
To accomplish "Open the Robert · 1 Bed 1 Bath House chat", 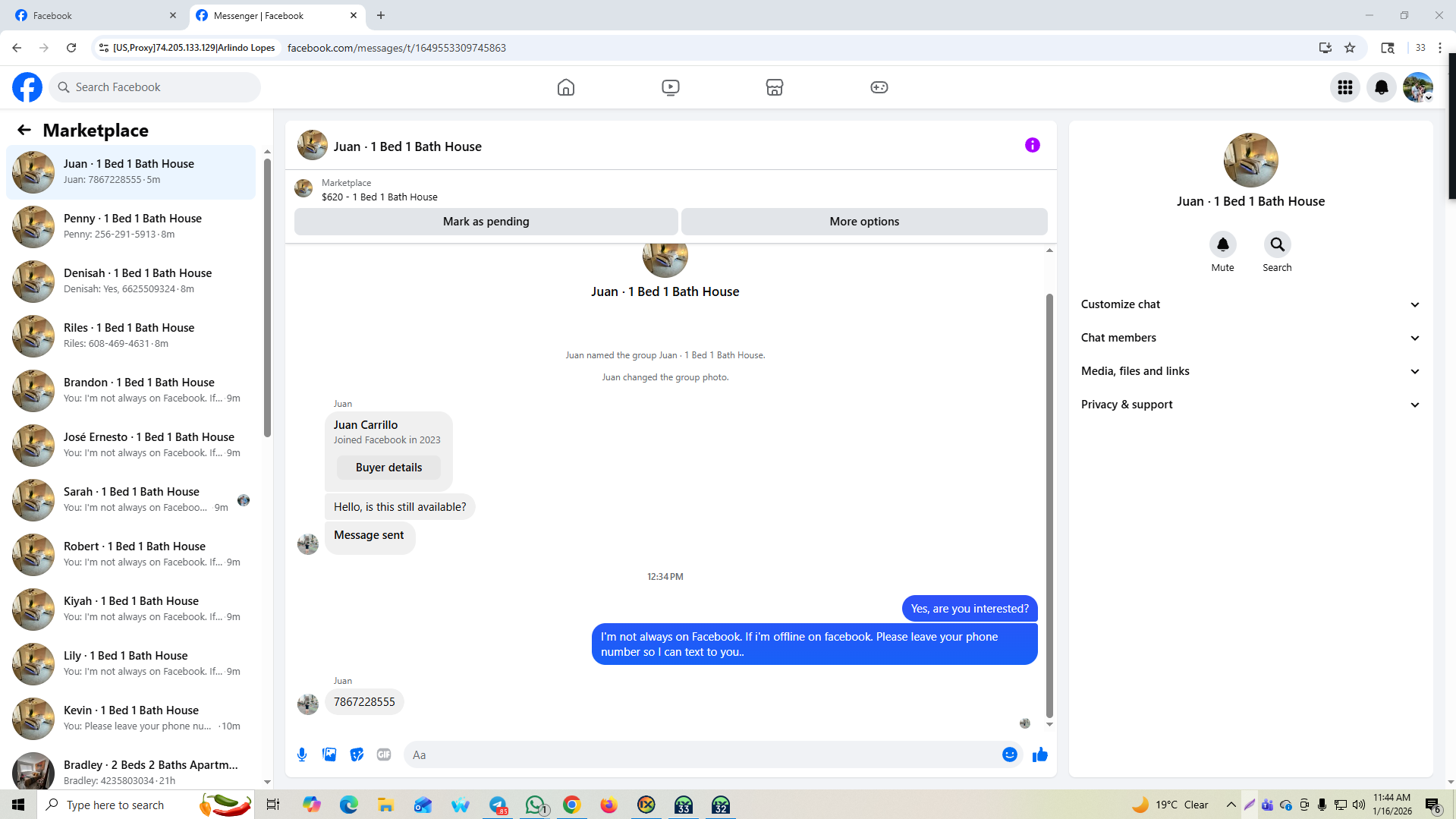I will [x=131, y=554].
